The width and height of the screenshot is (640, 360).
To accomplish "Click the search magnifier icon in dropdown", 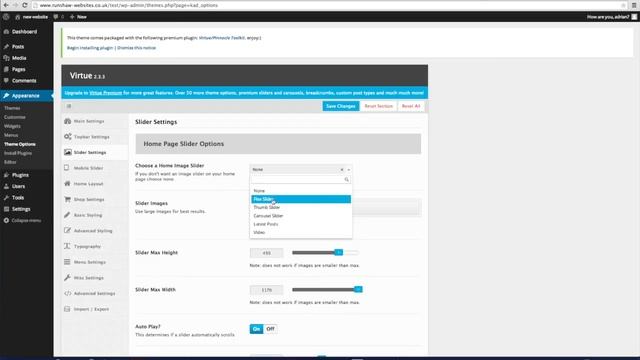I will click(347, 180).
